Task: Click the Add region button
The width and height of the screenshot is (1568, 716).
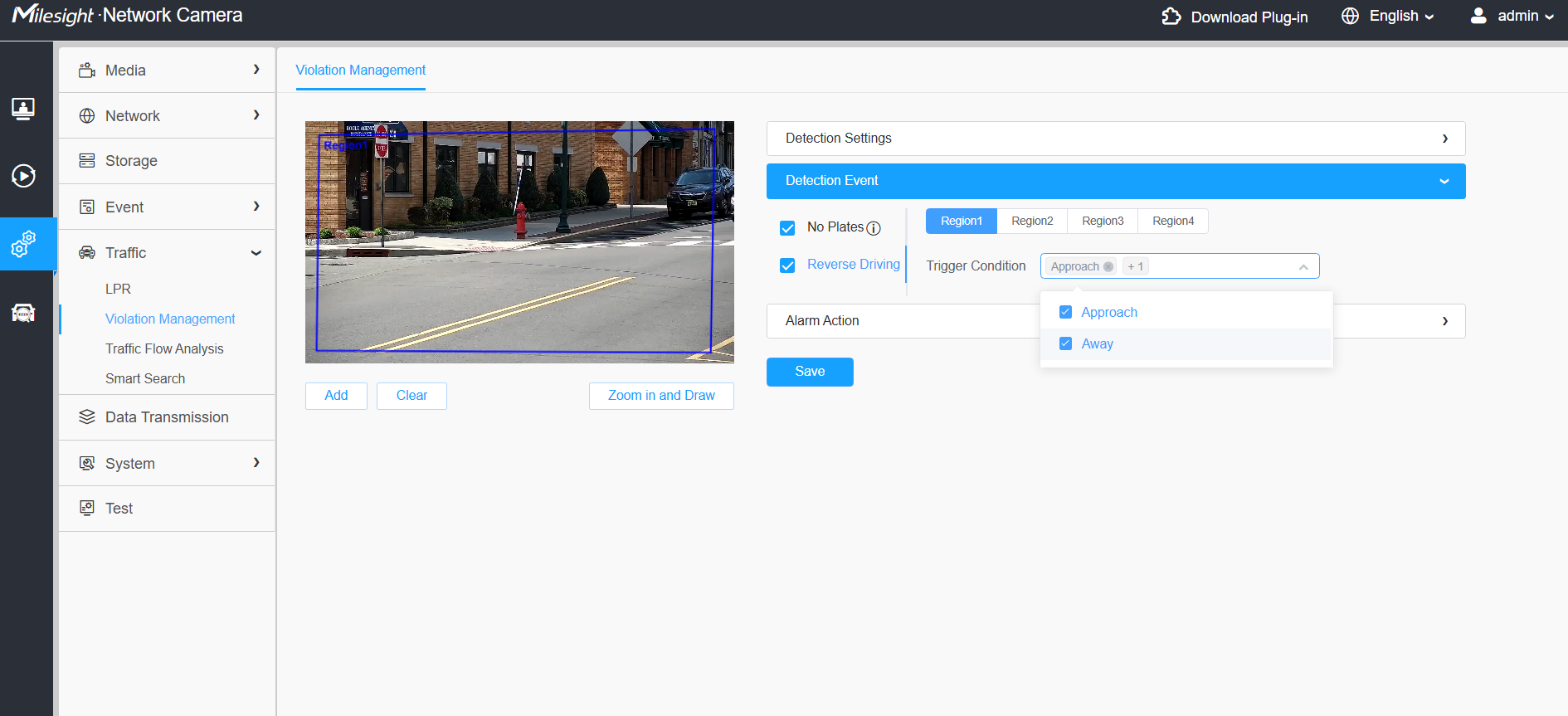Action: 336,396
